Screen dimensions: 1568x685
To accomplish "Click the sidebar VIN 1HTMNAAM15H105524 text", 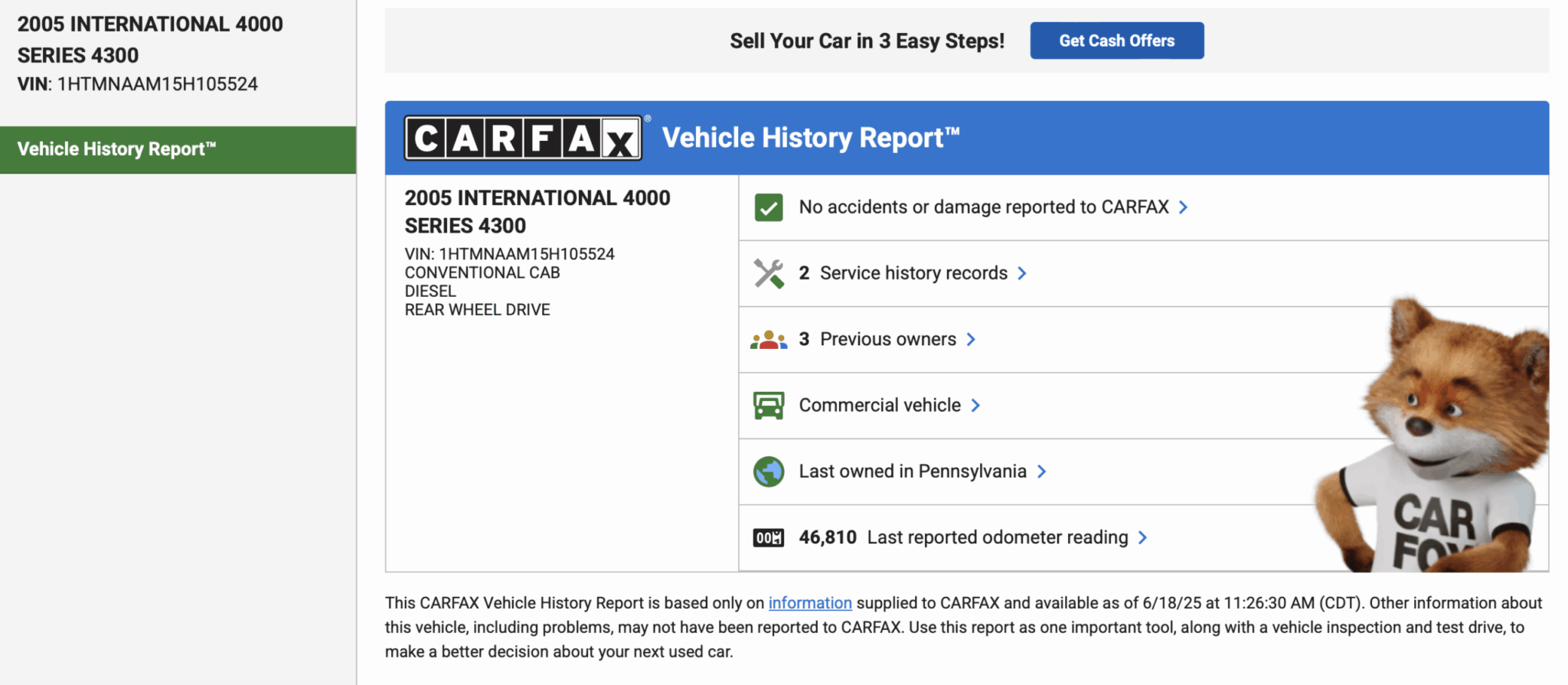I will tap(138, 84).
